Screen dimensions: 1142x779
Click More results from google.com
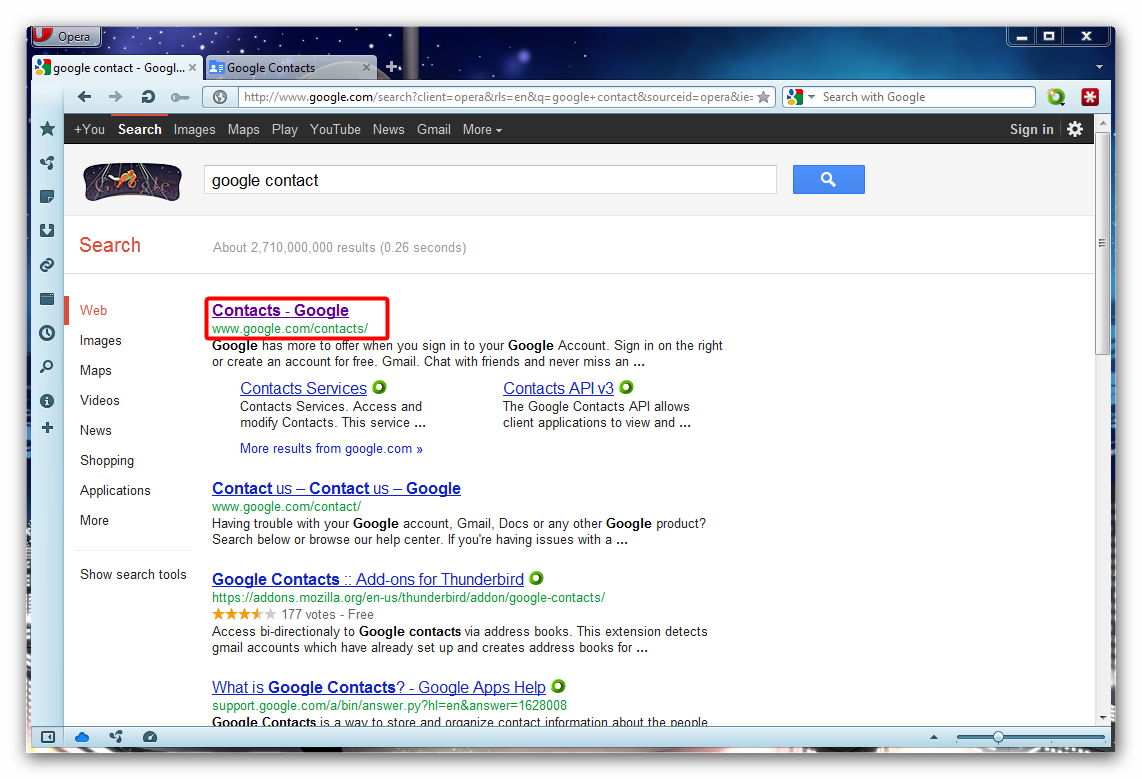click(331, 448)
